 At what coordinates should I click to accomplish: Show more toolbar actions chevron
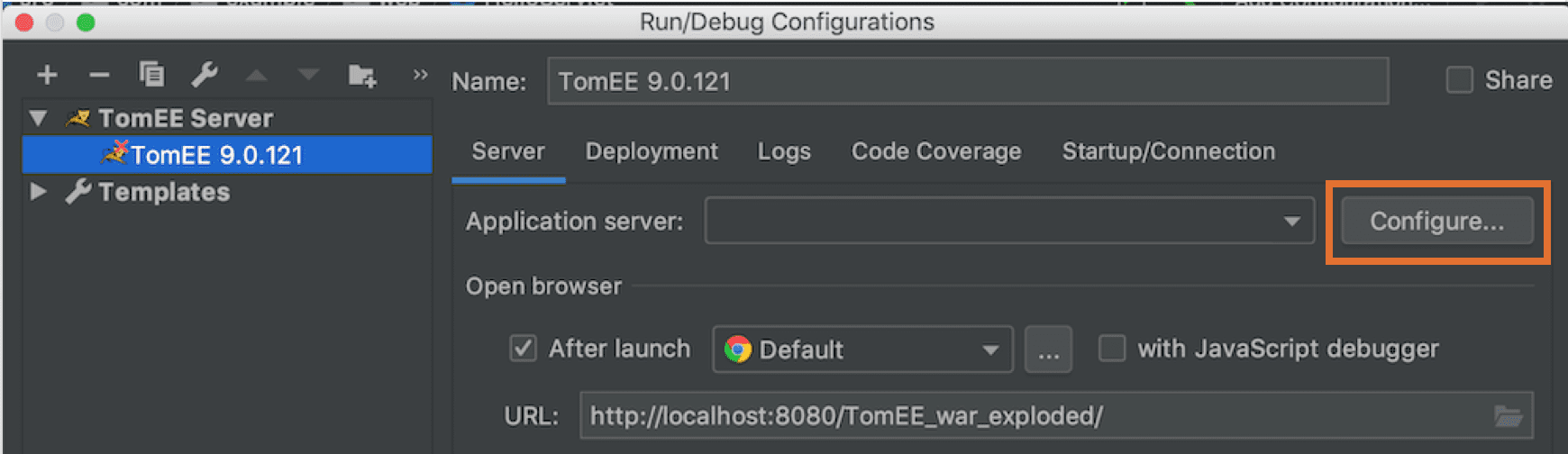(420, 75)
